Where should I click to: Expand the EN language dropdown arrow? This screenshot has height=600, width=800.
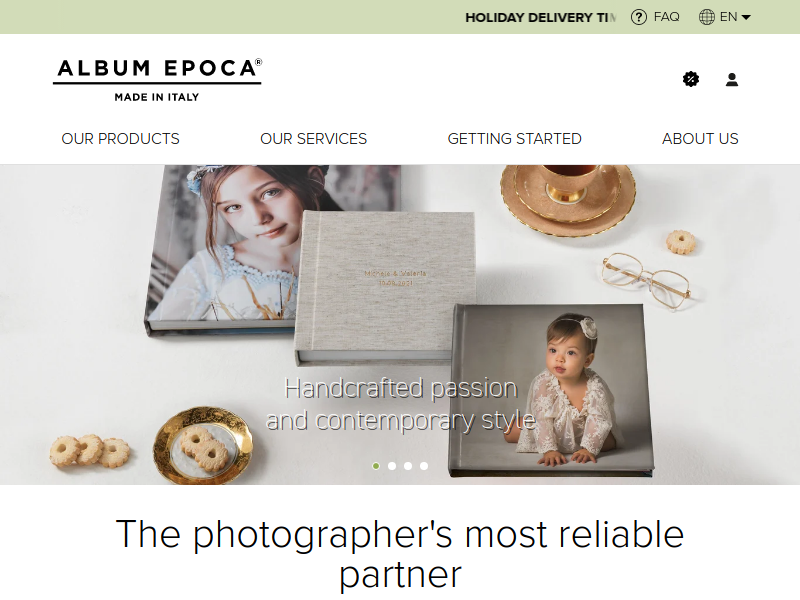click(745, 18)
